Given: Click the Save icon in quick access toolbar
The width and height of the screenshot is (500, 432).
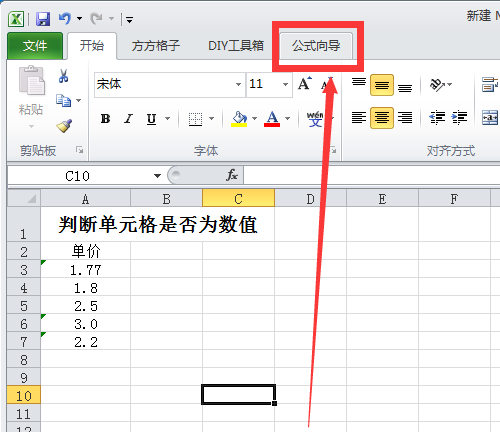Looking at the screenshot, I should [43, 19].
